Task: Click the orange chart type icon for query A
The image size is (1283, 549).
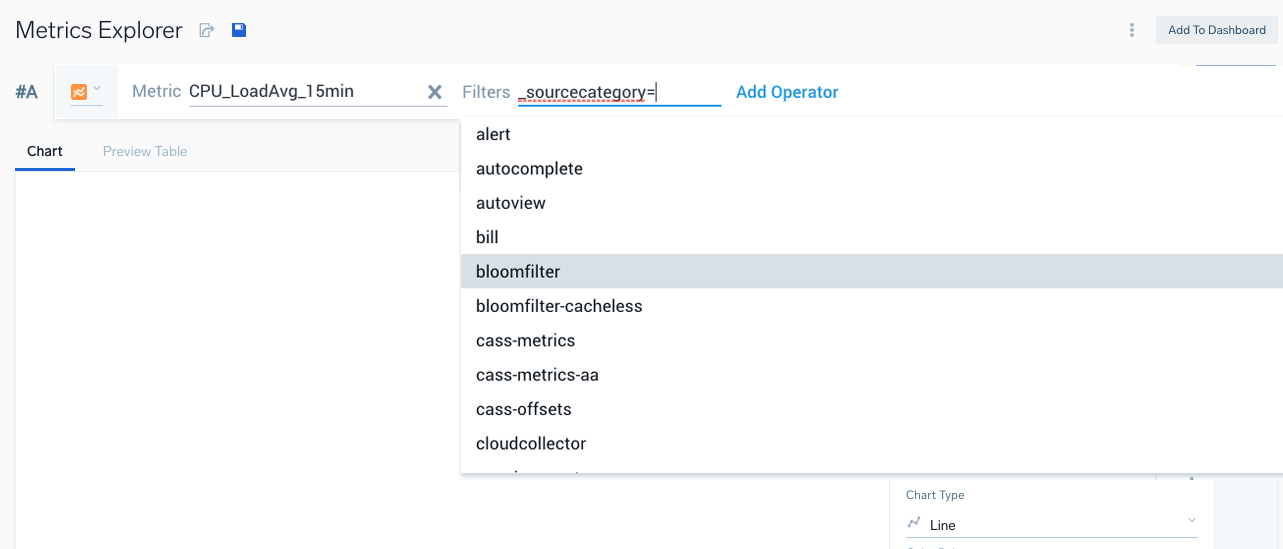Action: pyautogui.click(x=79, y=92)
